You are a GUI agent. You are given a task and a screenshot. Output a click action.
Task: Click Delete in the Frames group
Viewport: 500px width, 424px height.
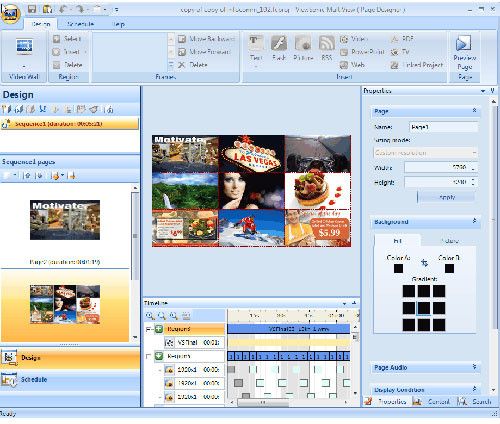coord(193,65)
